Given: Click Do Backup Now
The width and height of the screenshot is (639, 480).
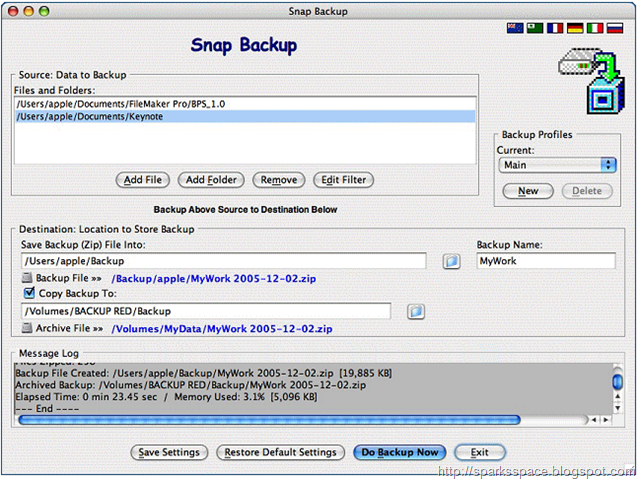Looking at the screenshot, I should coord(400,453).
